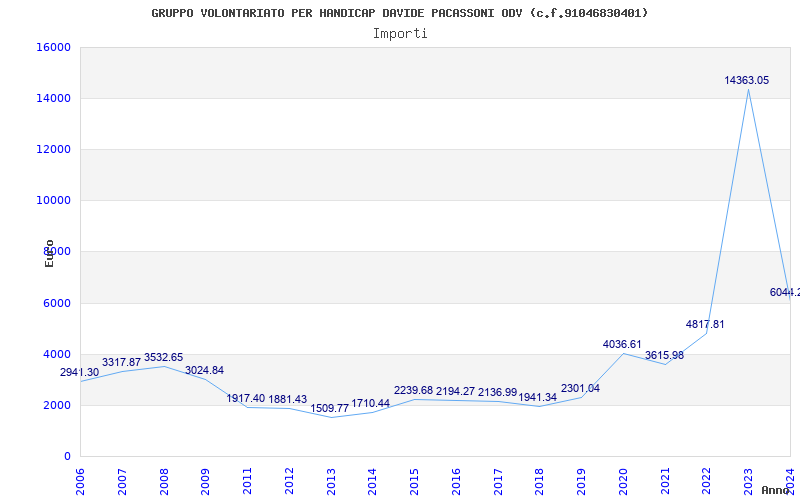
Task: Select the 1881.43 data label
Action: point(288,399)
